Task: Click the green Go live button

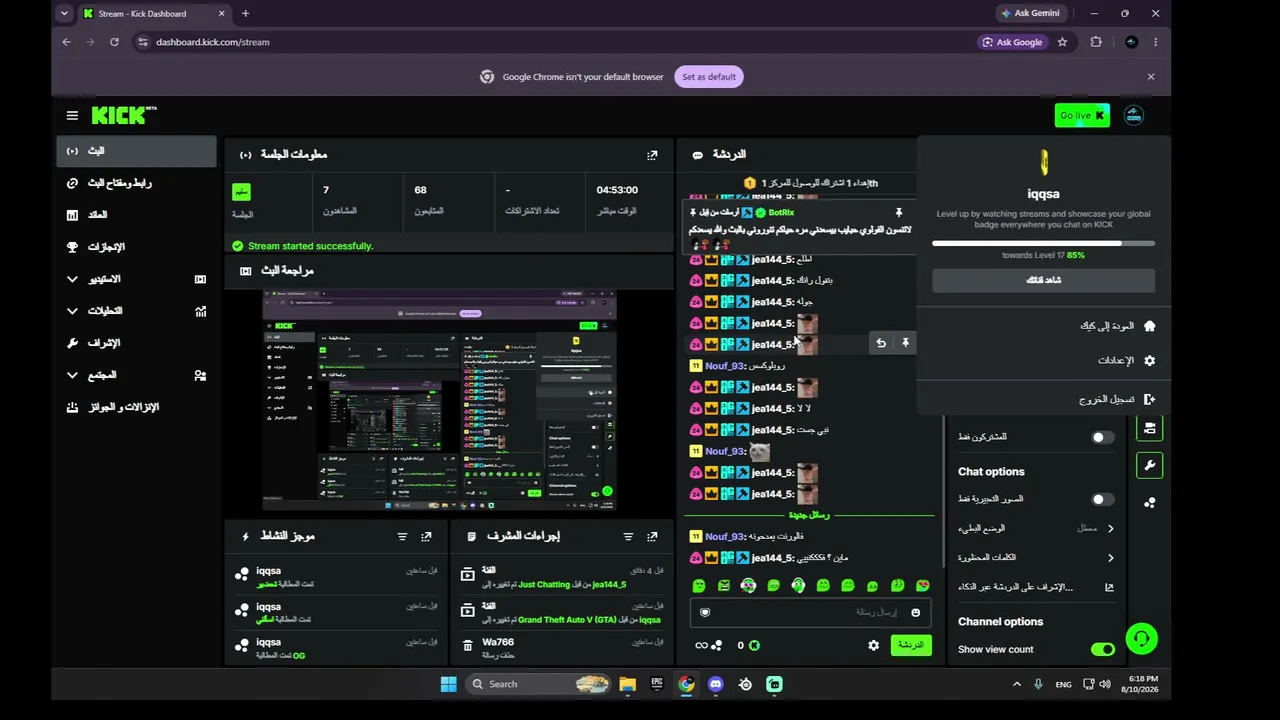Action: [x=1082, y=115]
